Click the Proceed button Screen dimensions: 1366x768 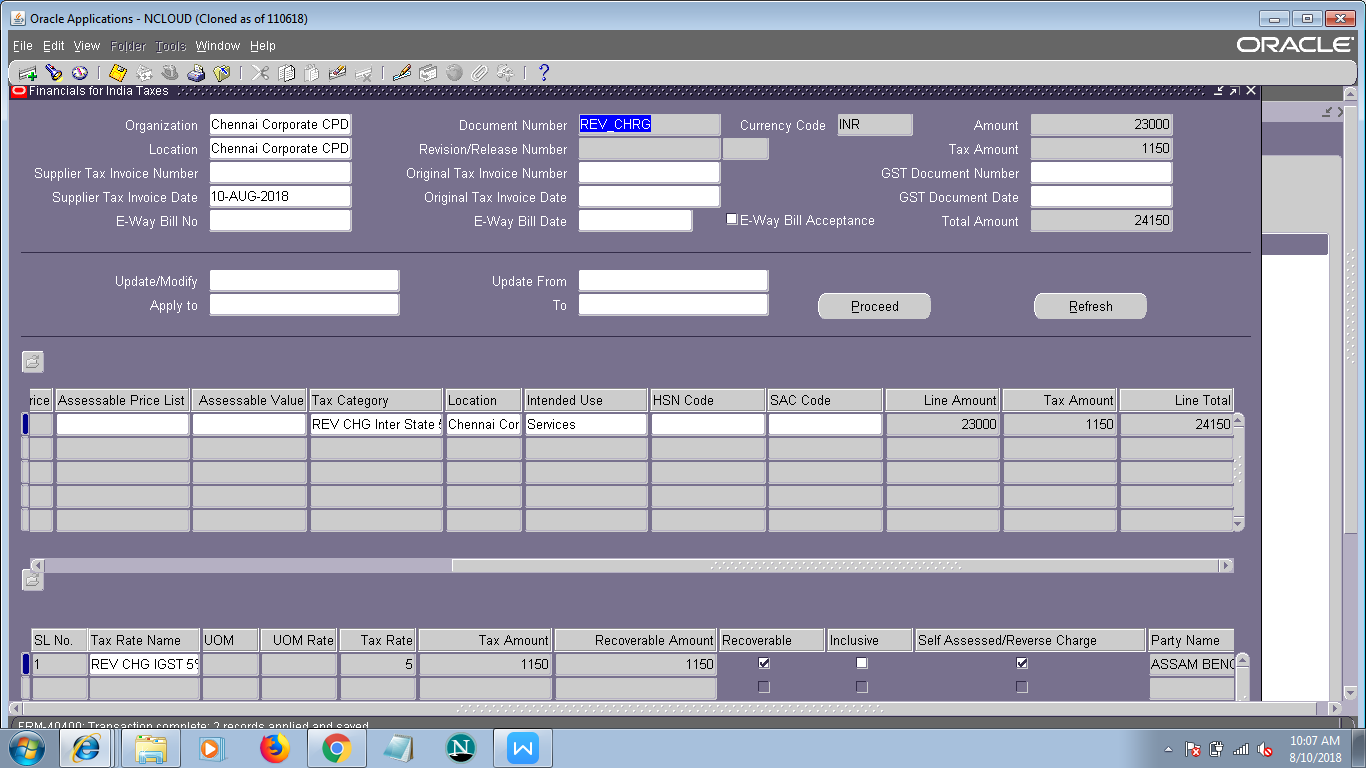click(x=875, y=306)
